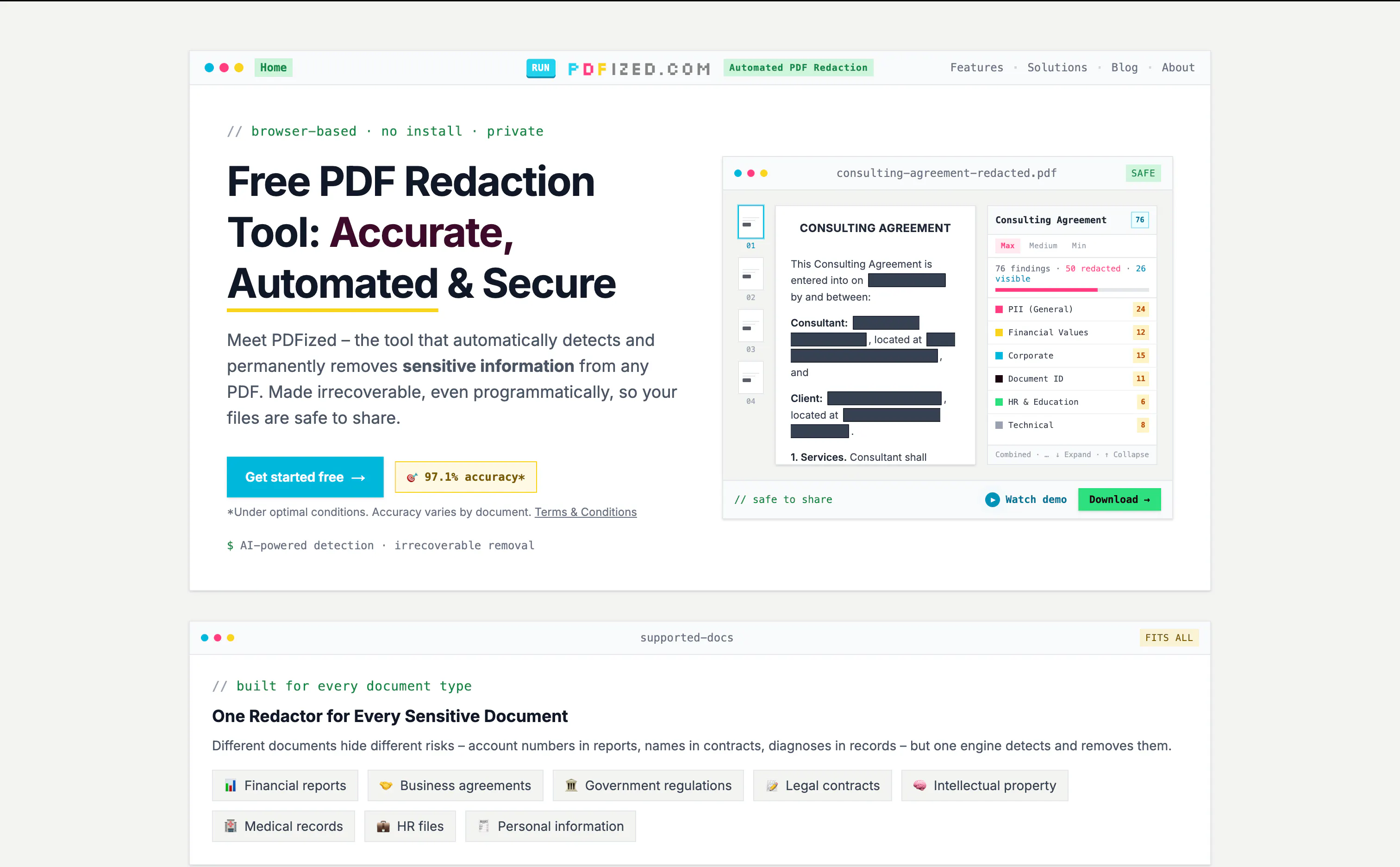Click the brain icon on Intellectual property

pyautogui.click(x=920, y=785)
